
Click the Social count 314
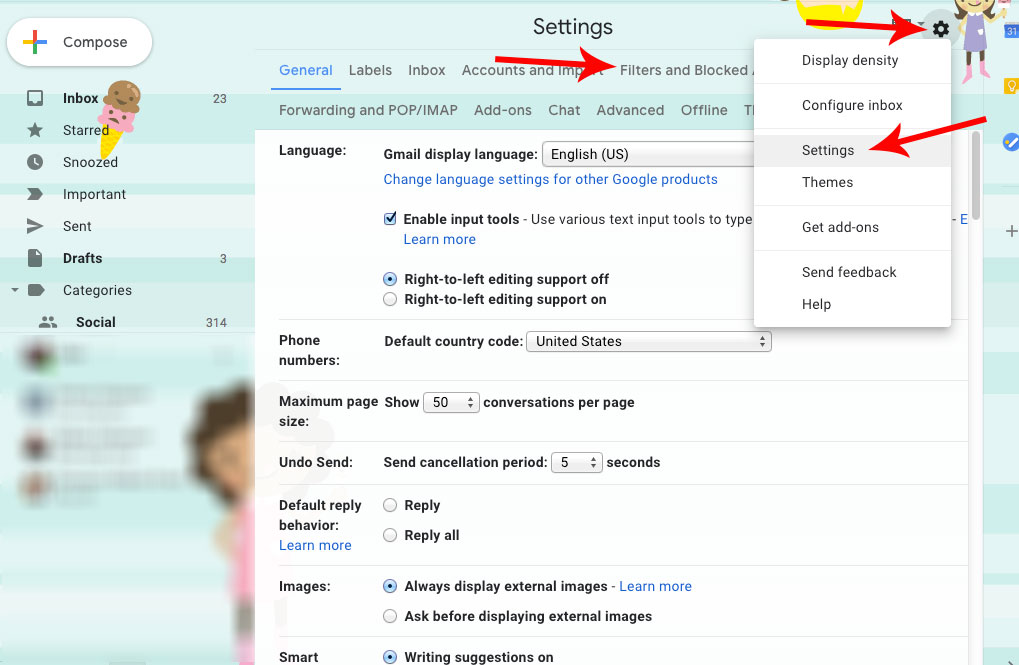point(216,322)
